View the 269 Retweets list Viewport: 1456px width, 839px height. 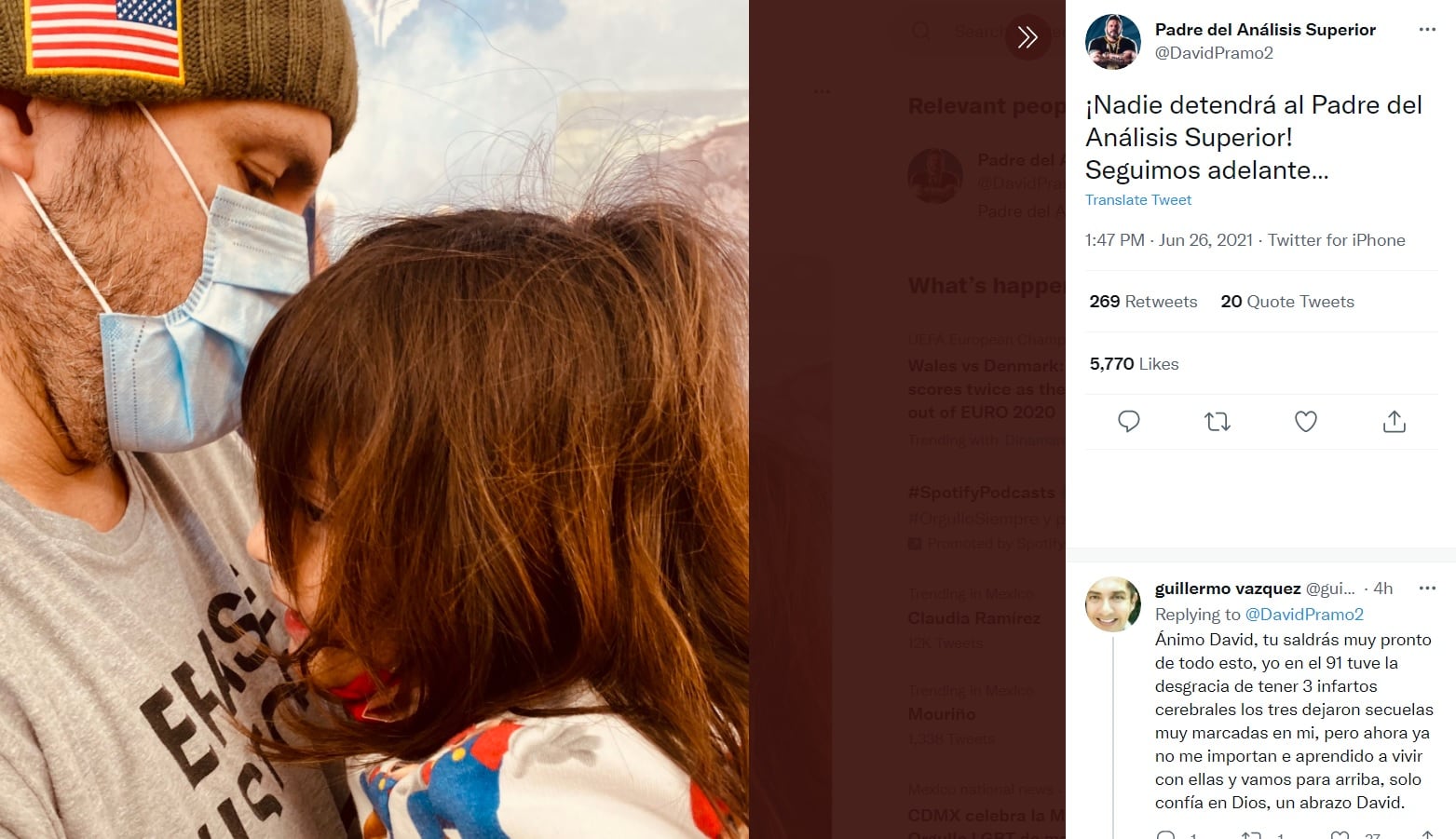[x=1143, y=302]
